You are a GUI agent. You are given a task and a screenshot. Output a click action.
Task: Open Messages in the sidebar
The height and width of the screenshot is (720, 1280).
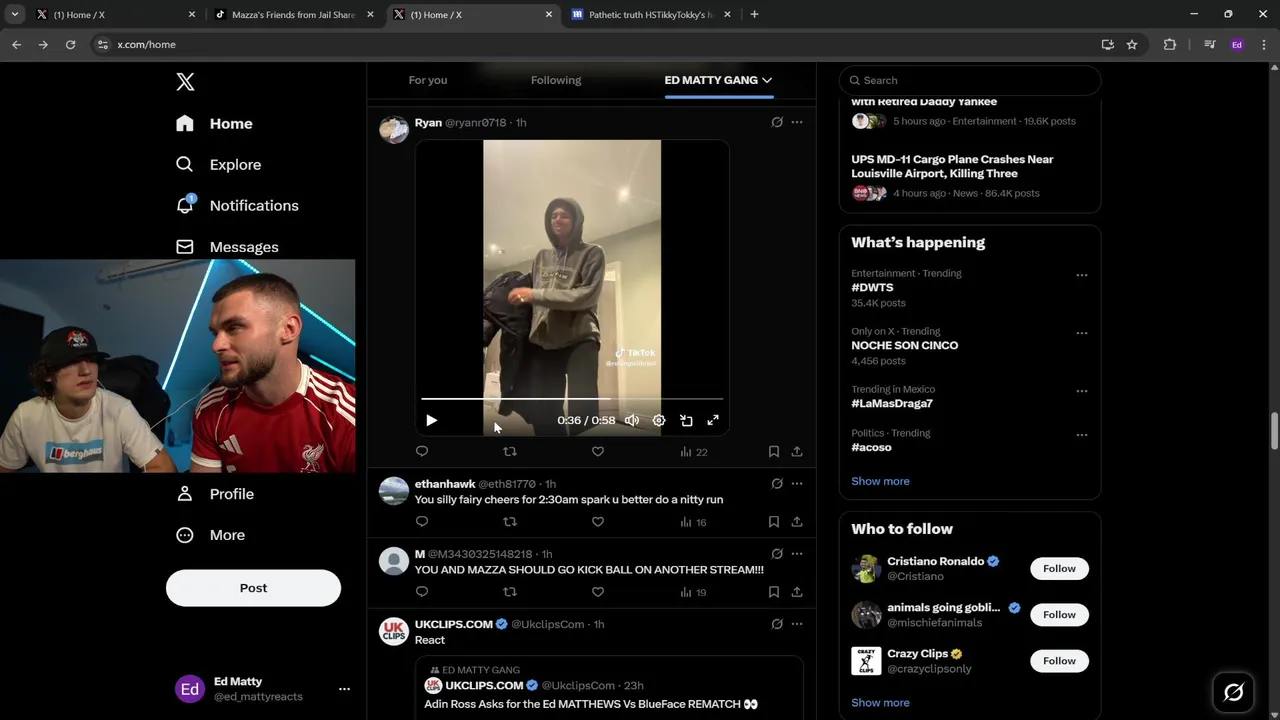(x=227, y=246)
